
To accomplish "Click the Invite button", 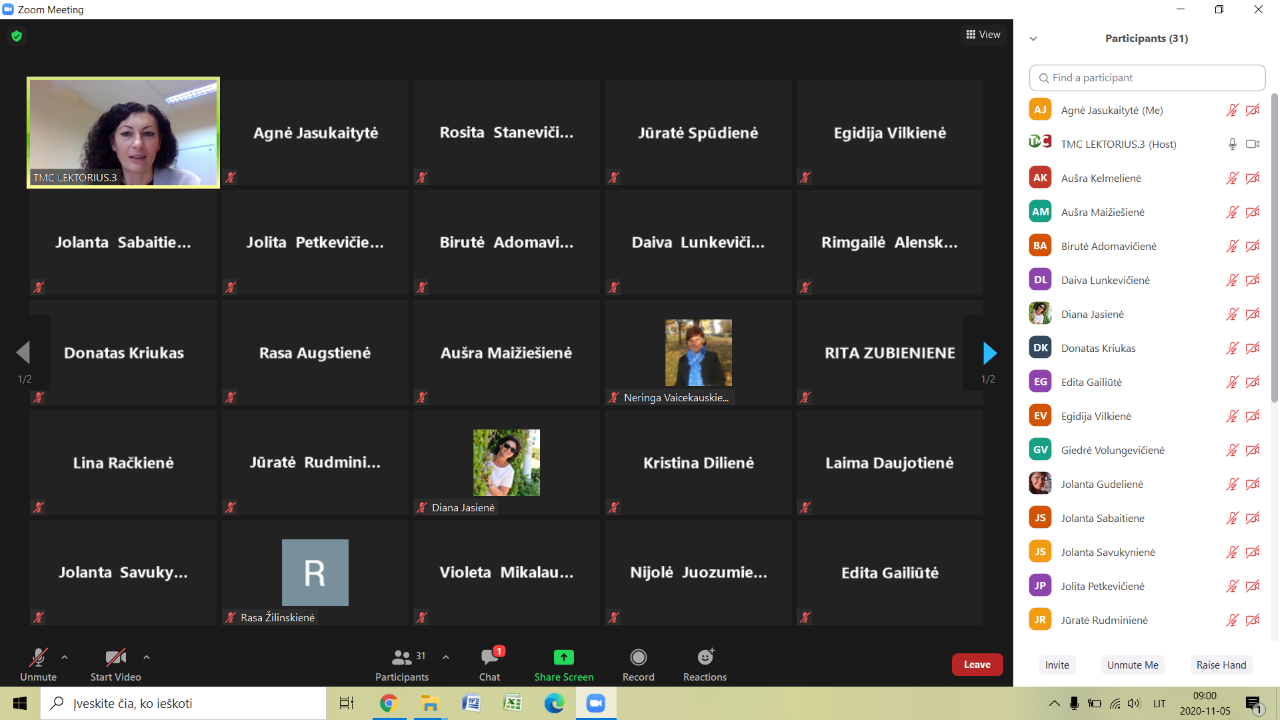I will (1057, 665).
